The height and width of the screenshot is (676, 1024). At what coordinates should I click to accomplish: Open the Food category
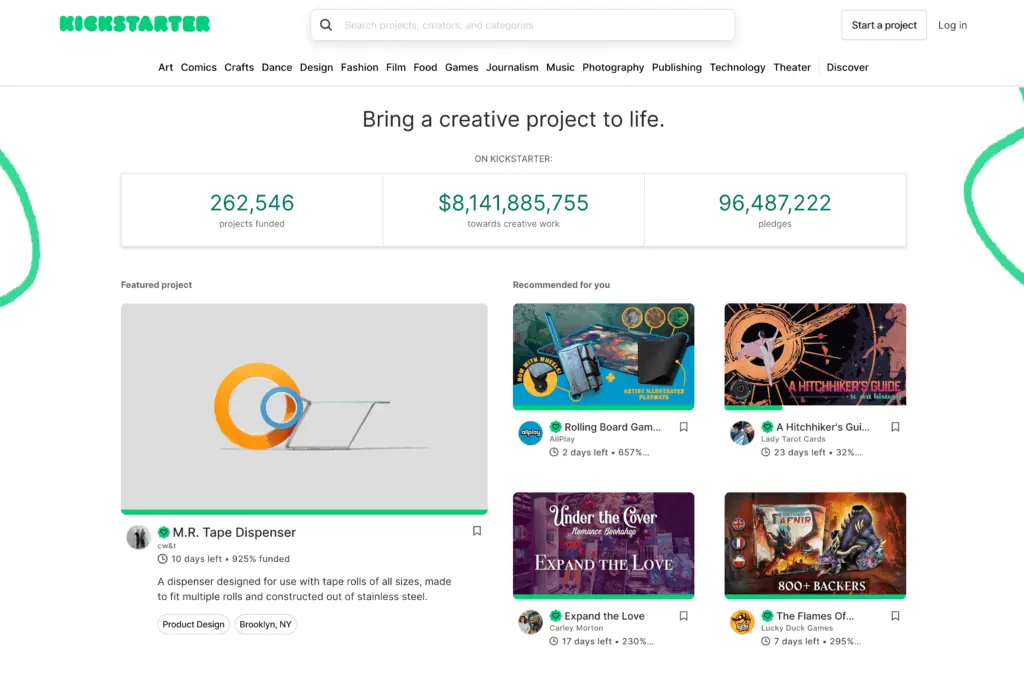(425, 67)
